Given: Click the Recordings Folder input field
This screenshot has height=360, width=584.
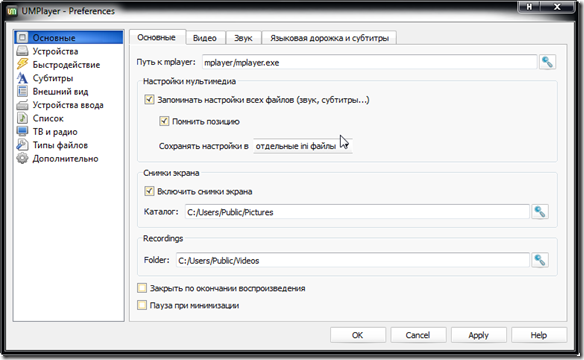Looking at the screenshot, I should point(353,260).
